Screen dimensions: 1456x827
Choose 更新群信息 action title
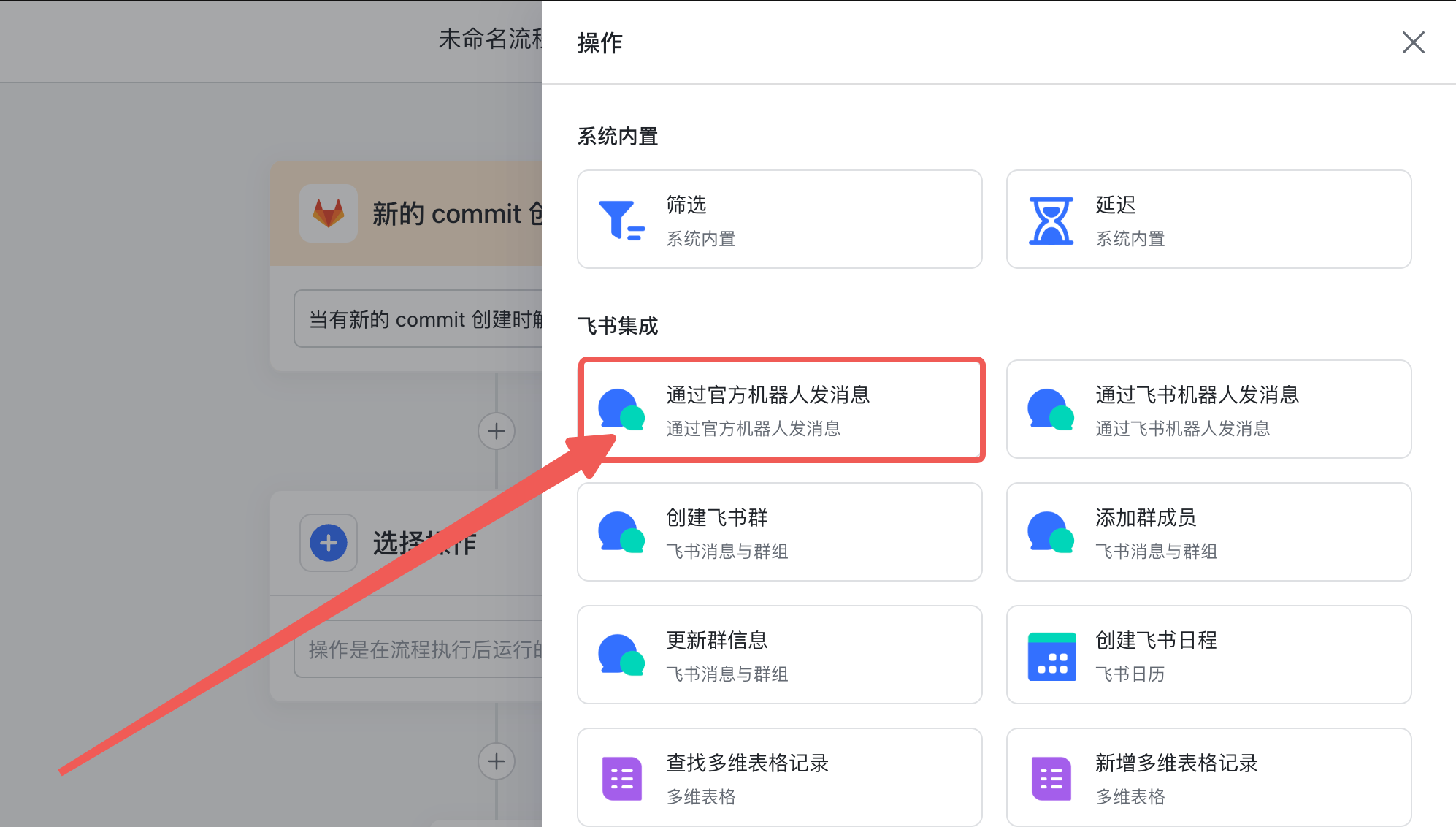tap(717, 640)
